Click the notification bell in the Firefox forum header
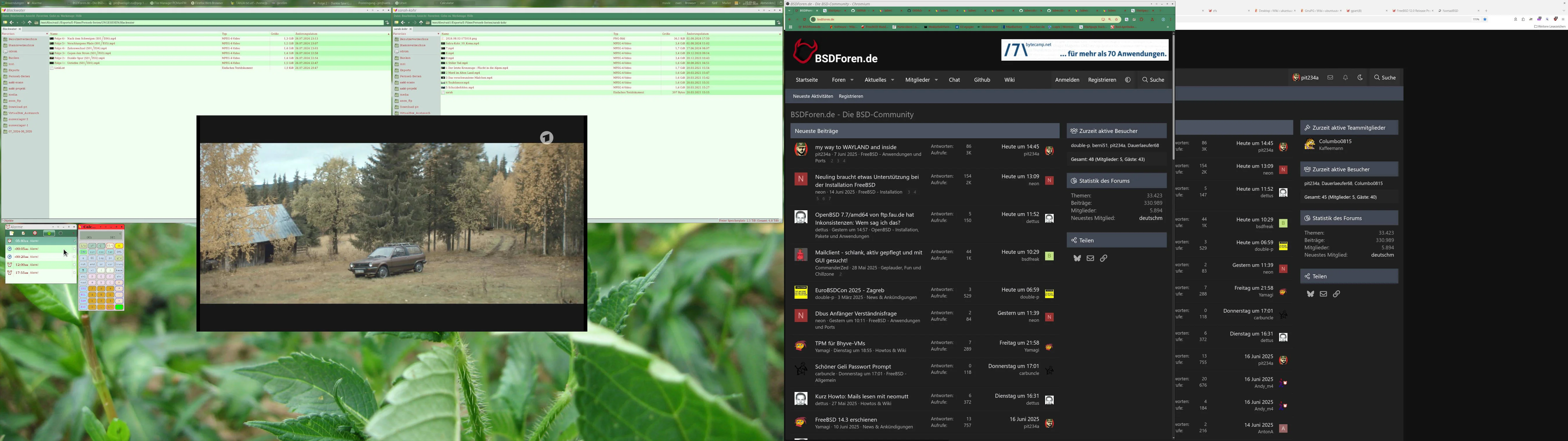Screen dimensions: 1568x441 pyautogui.click(x=1345, y=78)
